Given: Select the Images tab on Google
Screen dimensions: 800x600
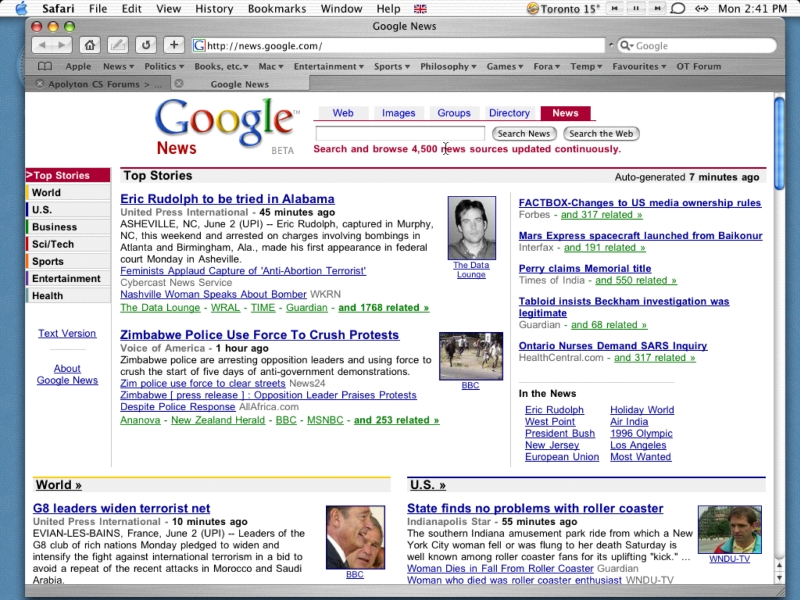Looking at the screenshot, I should point(398,113).
